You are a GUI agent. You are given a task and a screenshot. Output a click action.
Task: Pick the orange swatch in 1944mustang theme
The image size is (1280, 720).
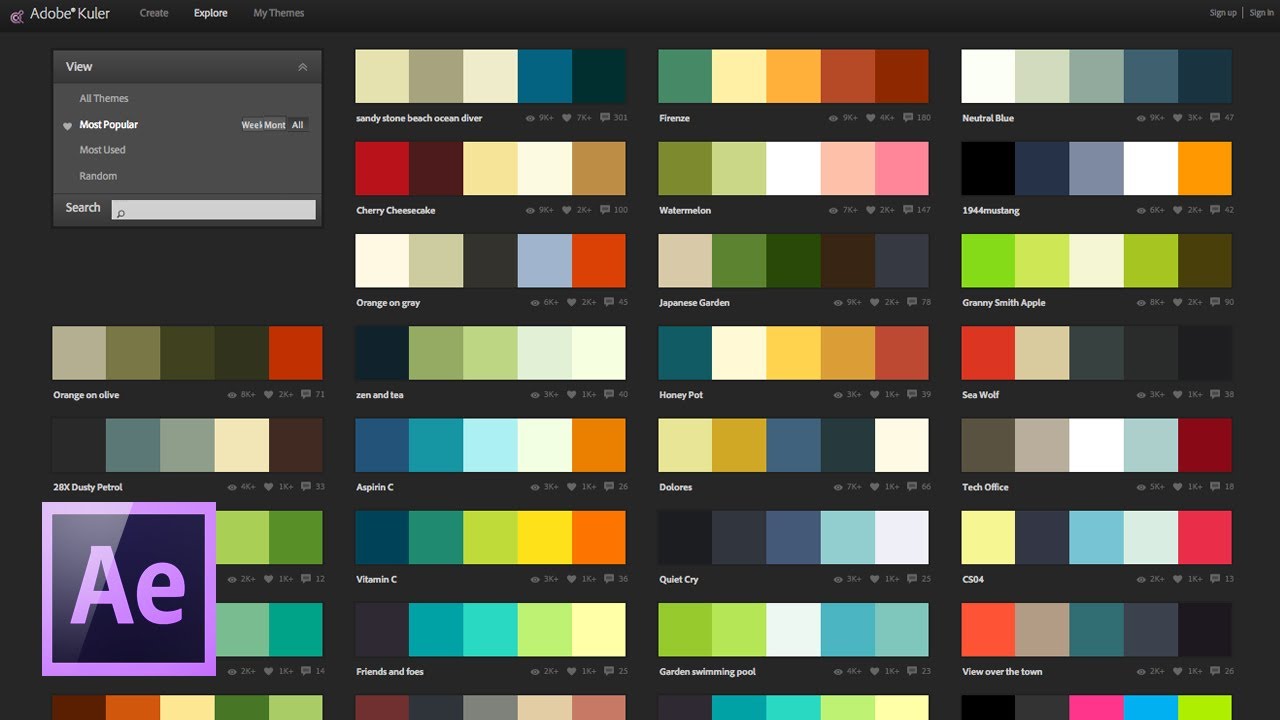pos(1205,168)
